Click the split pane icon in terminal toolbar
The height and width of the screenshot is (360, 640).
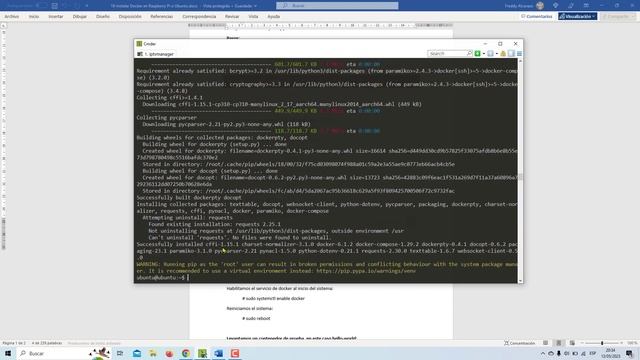(x=511, y=53)
